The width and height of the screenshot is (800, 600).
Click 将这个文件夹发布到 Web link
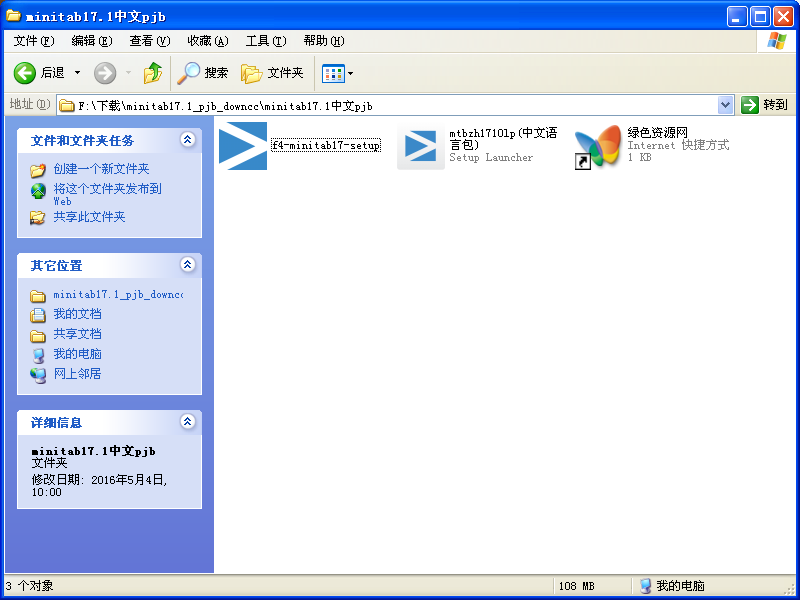(x=108, y=194)
